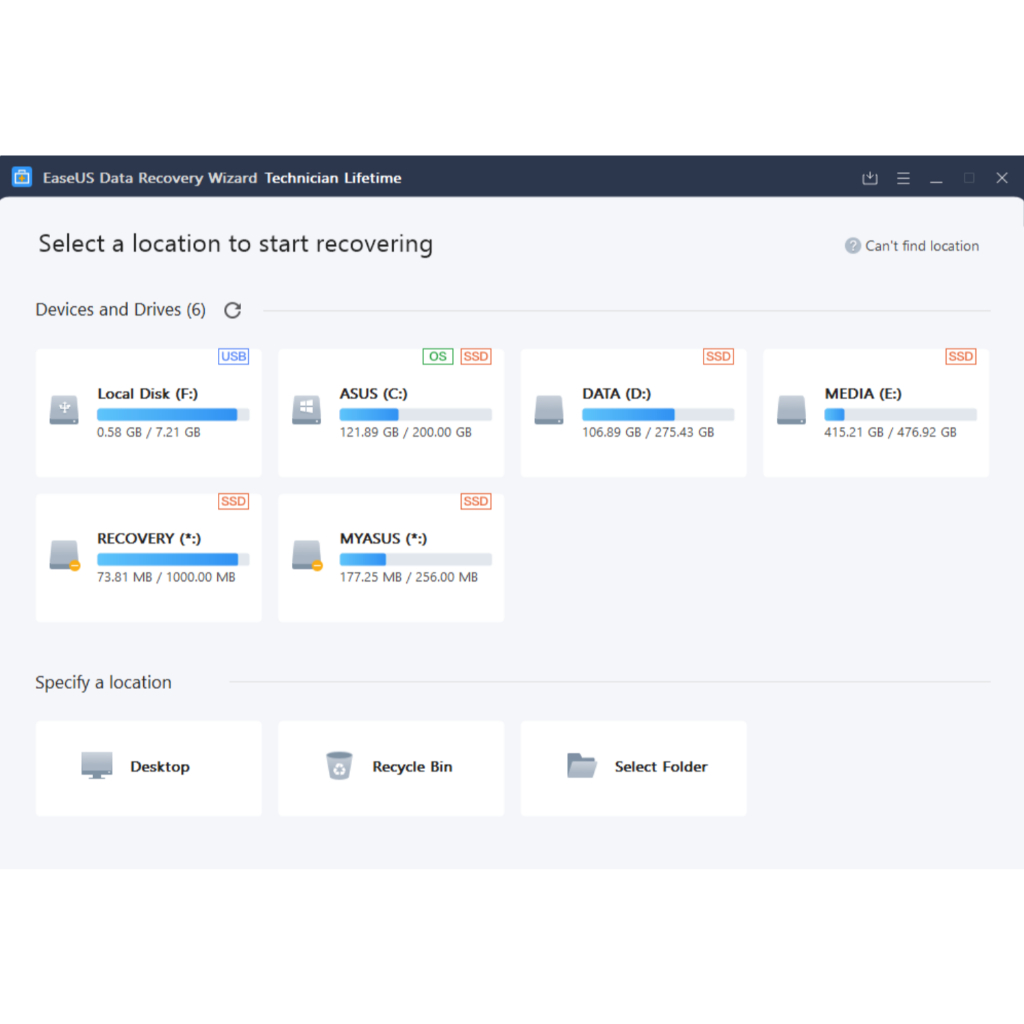Click the 73.81 MB / 1000.00 MB size text
This screenshot has height=1024, width=1024.
coord(166,577)
